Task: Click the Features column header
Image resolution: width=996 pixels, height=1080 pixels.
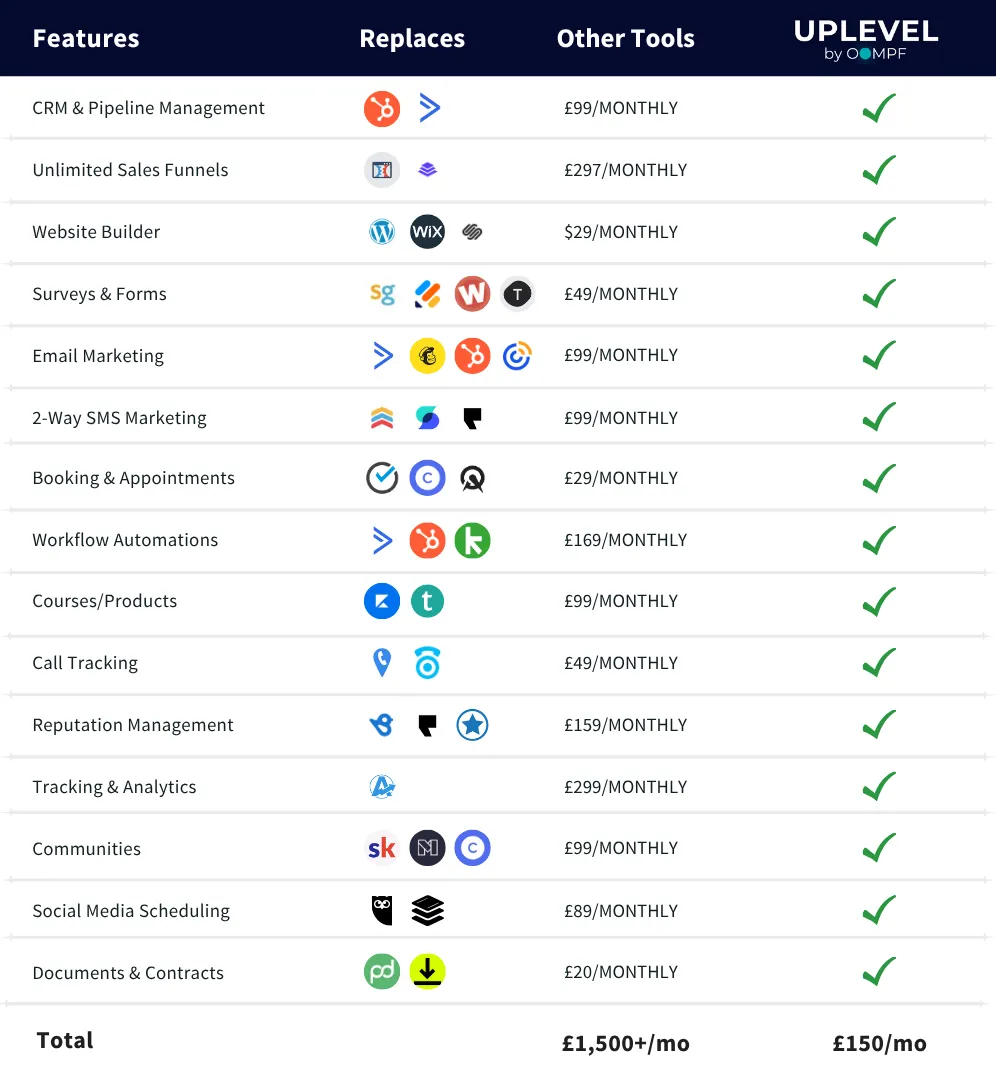Action: [x=86, y=39]
